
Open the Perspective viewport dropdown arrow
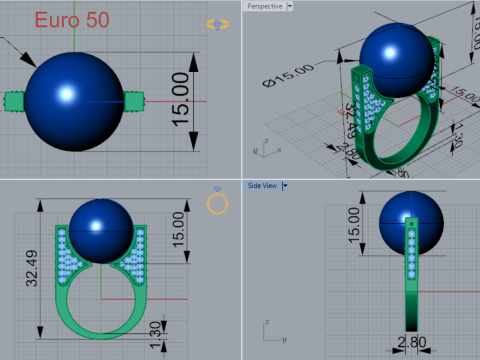289,6
